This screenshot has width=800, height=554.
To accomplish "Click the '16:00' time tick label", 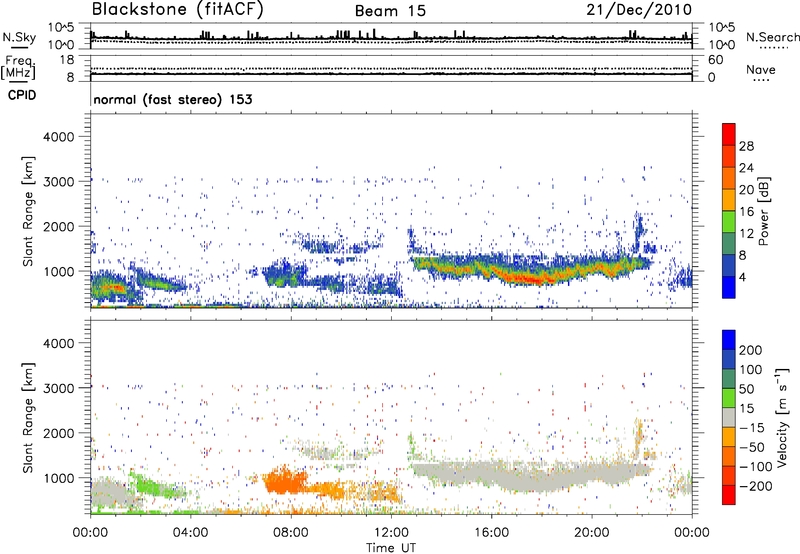I will pos(491,533).
